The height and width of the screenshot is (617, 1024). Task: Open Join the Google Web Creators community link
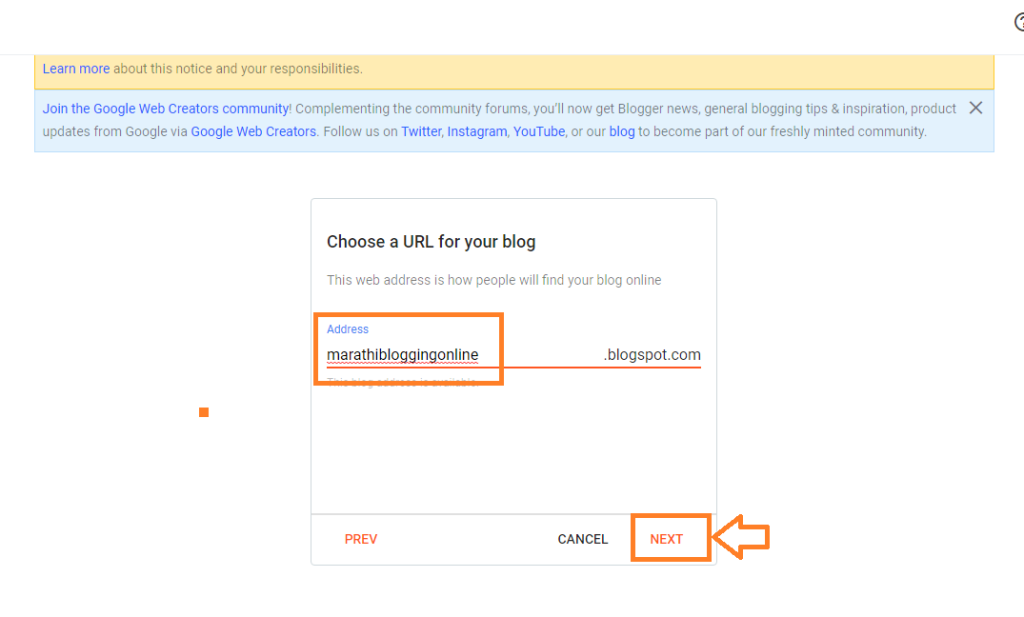[x=166, y=108]
